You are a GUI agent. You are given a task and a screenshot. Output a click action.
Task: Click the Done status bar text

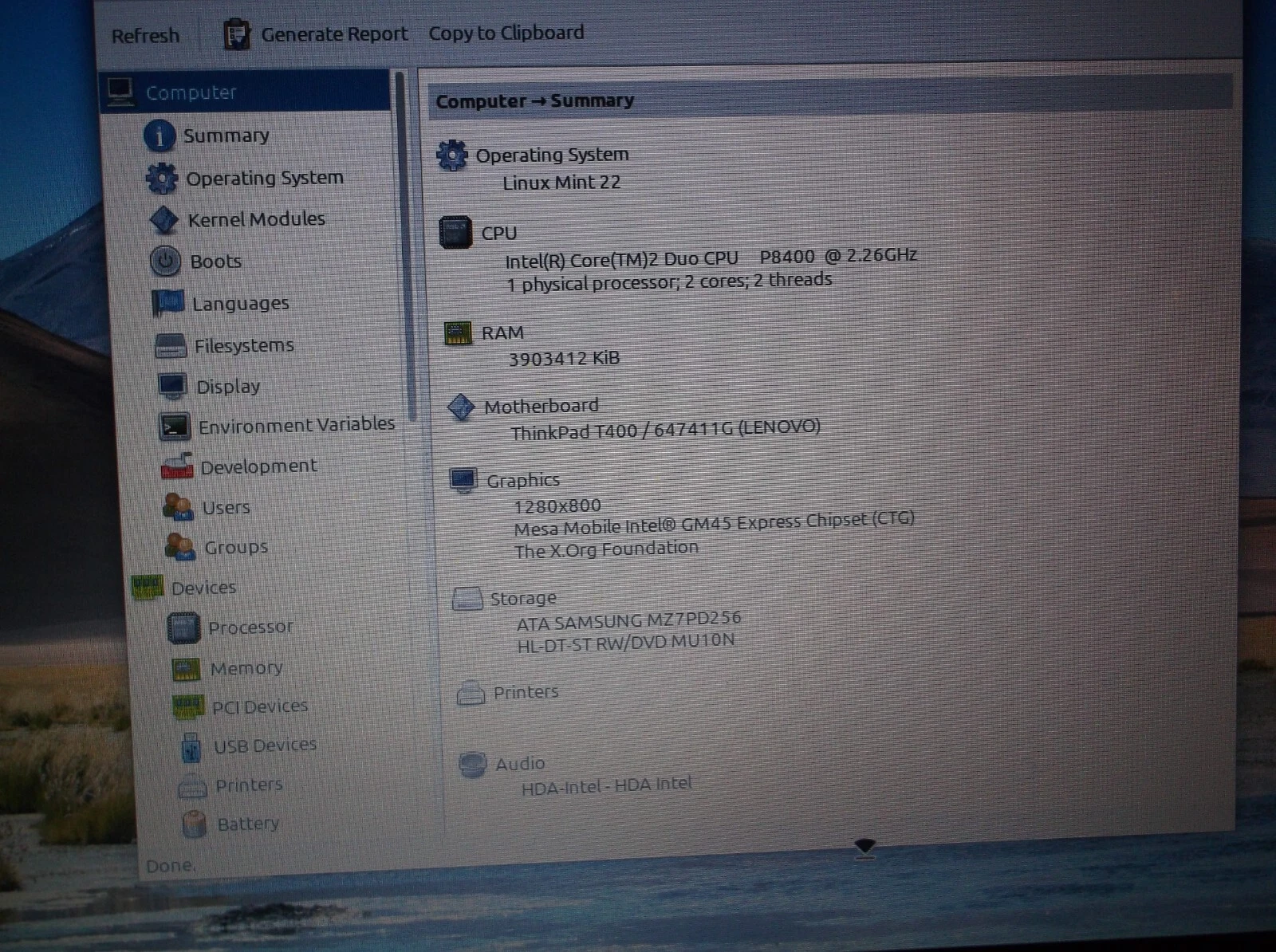click(171, 866)
